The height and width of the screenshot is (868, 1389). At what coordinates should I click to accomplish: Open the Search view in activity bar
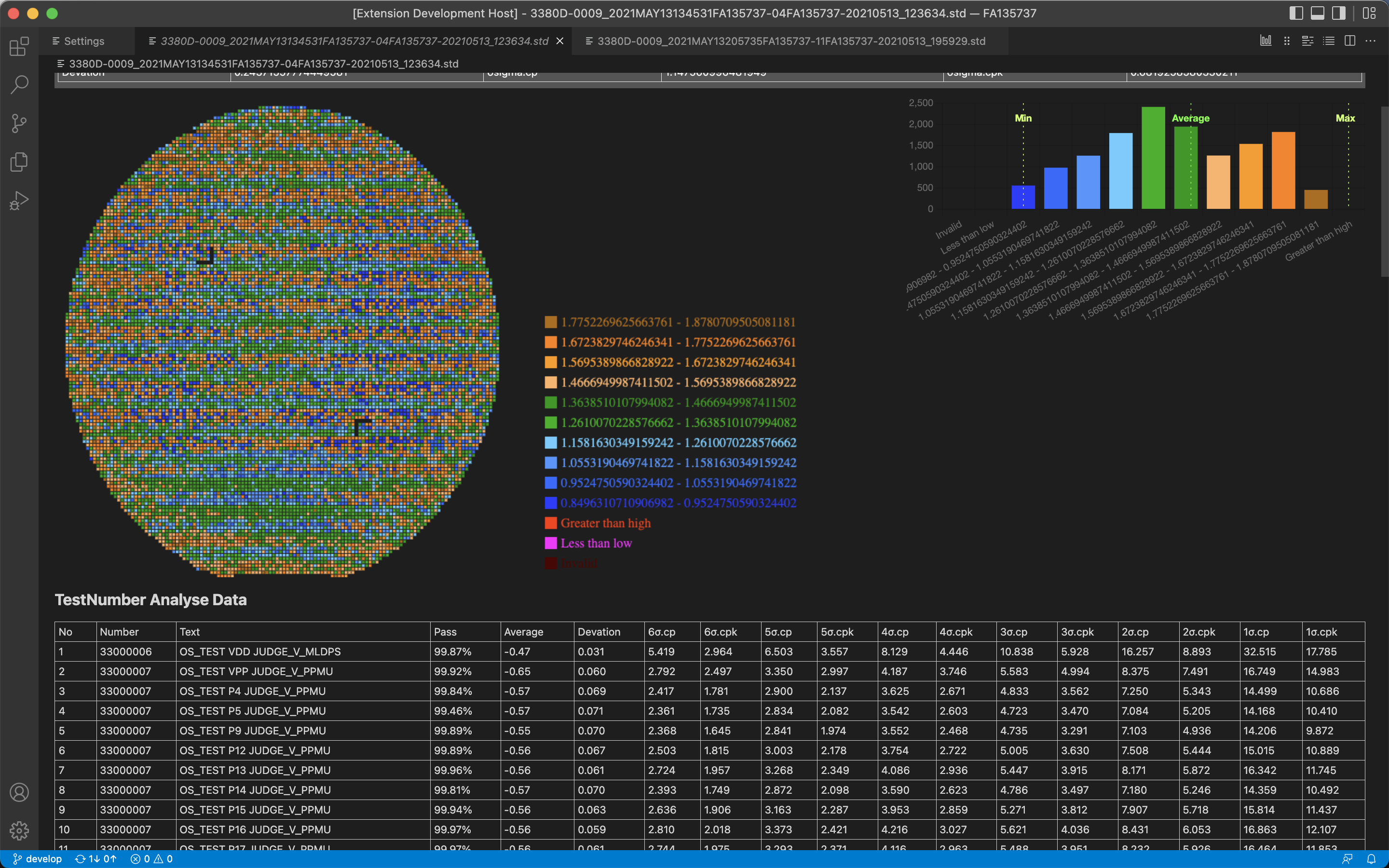click(19, 84)
